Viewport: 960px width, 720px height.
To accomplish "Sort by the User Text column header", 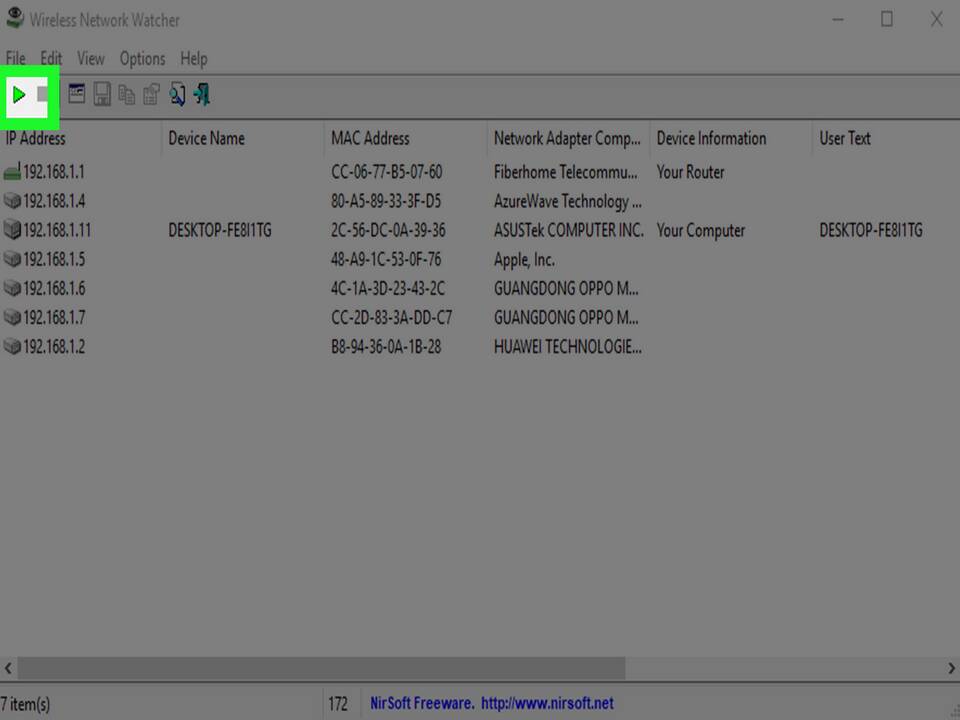I will pos(887,138).
